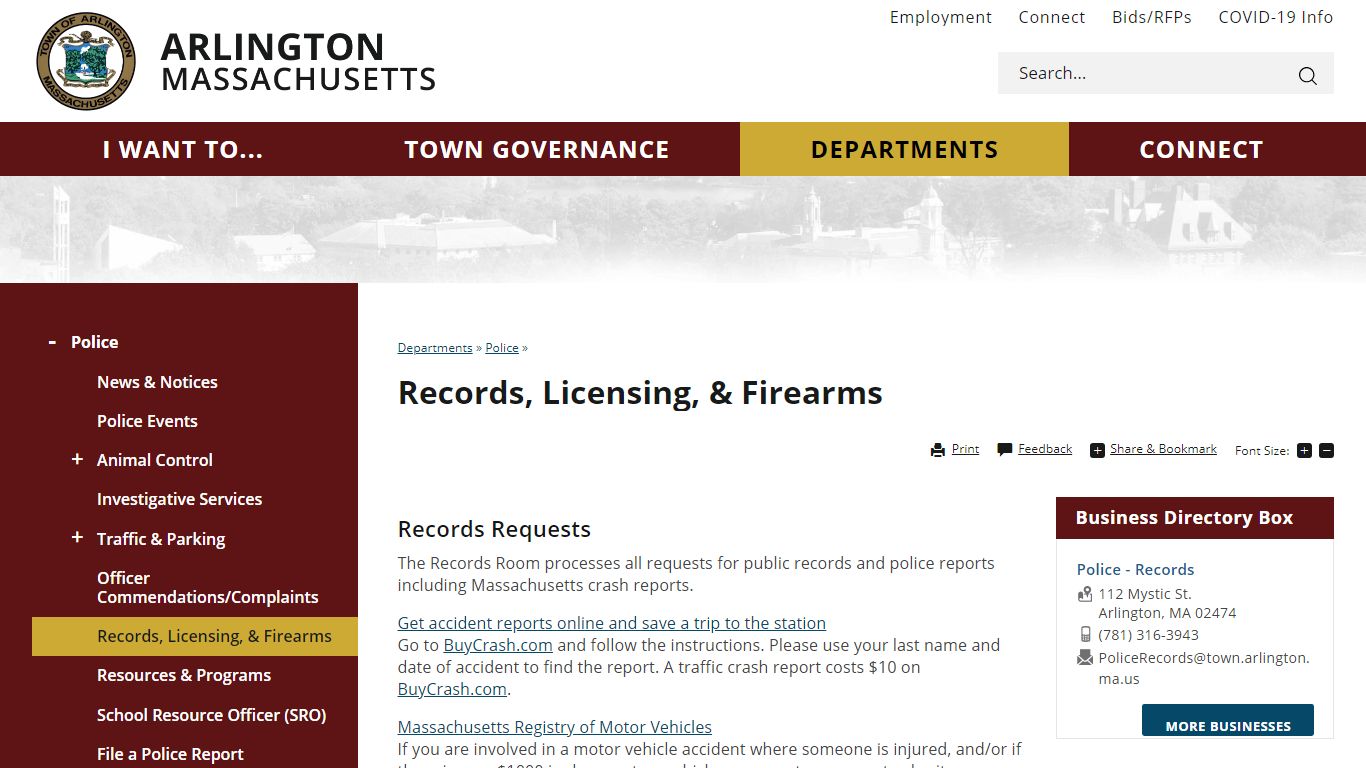Open the Connect link in top bar
The image size is (1366, 768).
(x=1052, y=17)
